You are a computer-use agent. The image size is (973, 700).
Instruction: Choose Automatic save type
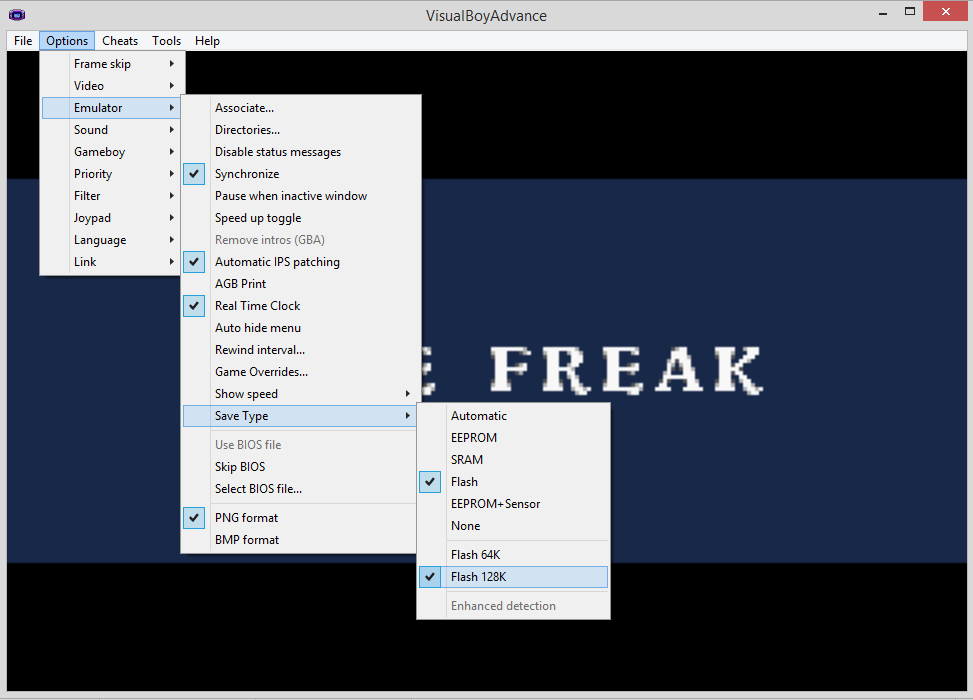tap(478, 416)
